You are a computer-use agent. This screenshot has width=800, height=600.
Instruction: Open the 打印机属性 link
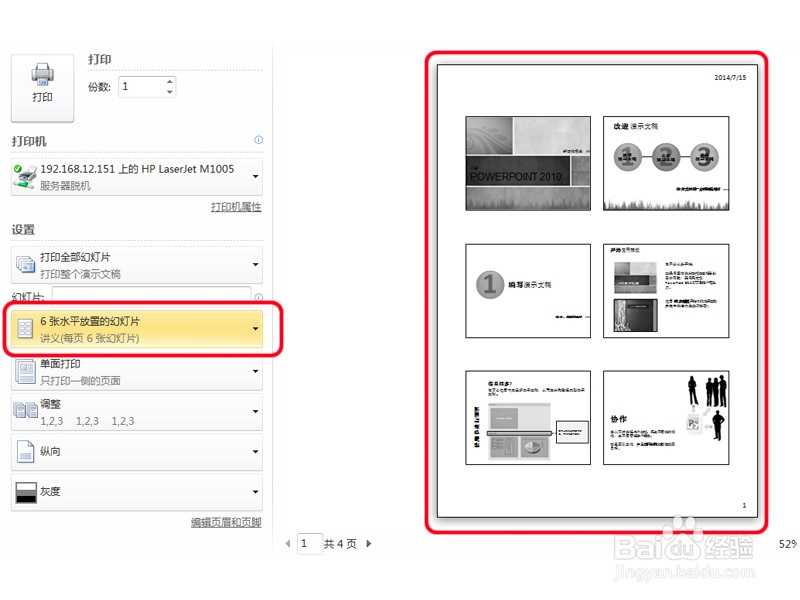coord(236,207)
